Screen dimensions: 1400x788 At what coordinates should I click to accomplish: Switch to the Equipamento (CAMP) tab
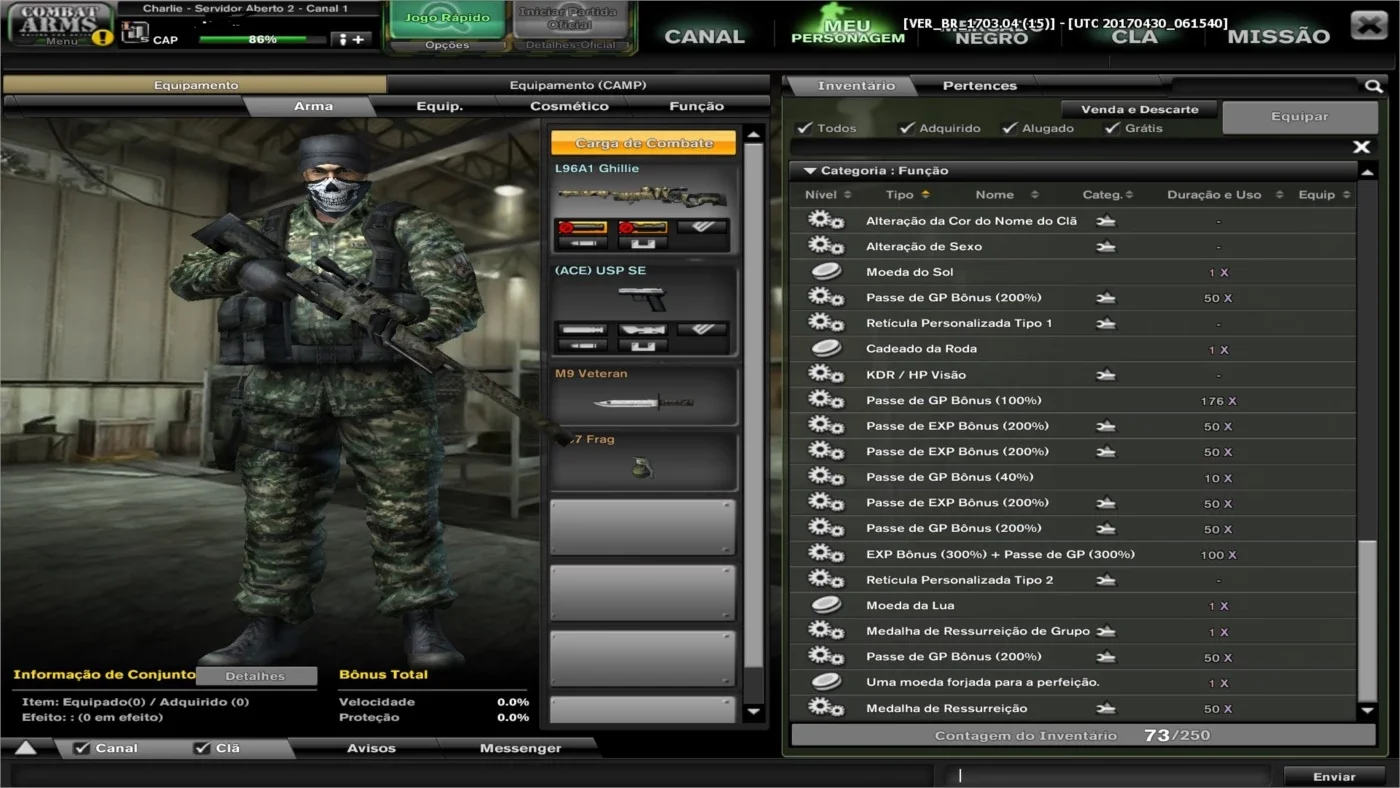click(578, 85)
